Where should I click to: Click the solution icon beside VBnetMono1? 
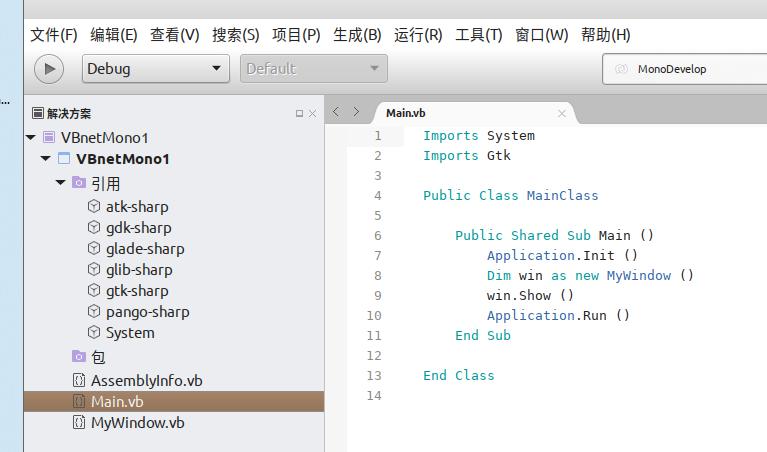pos(49,137)
